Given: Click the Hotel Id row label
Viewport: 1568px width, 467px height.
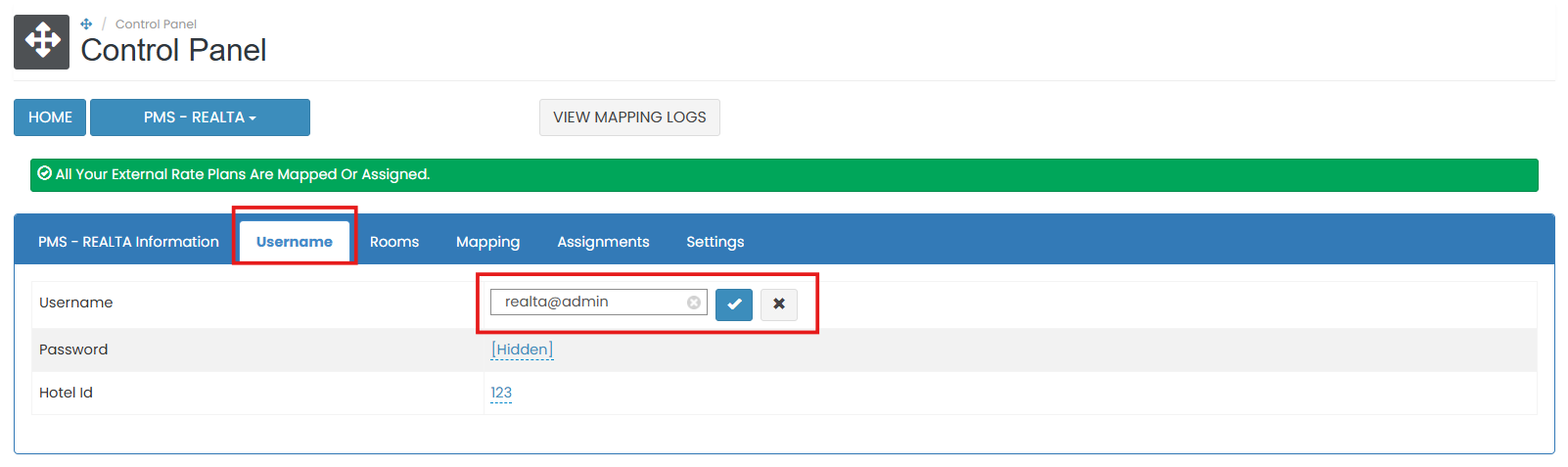Looking at the screenshot, I should point(66,393).
